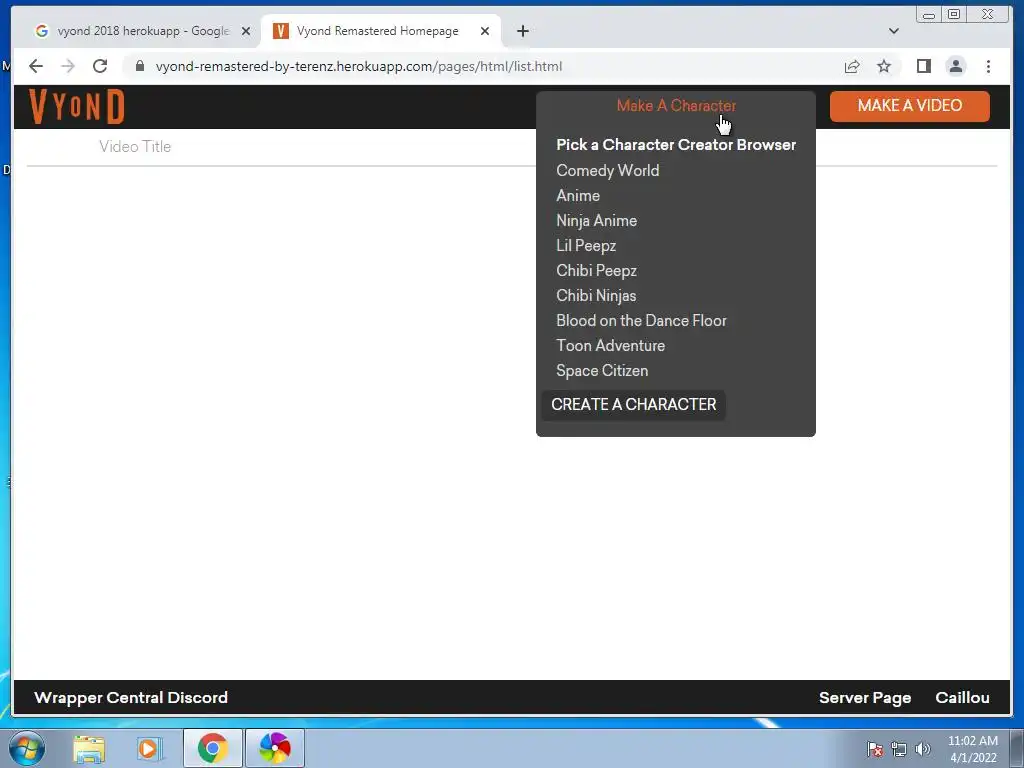Pick Toon Adventure theme
Image resolution: width=1024 pixels, height=768 pixels.
click(611, 345)
